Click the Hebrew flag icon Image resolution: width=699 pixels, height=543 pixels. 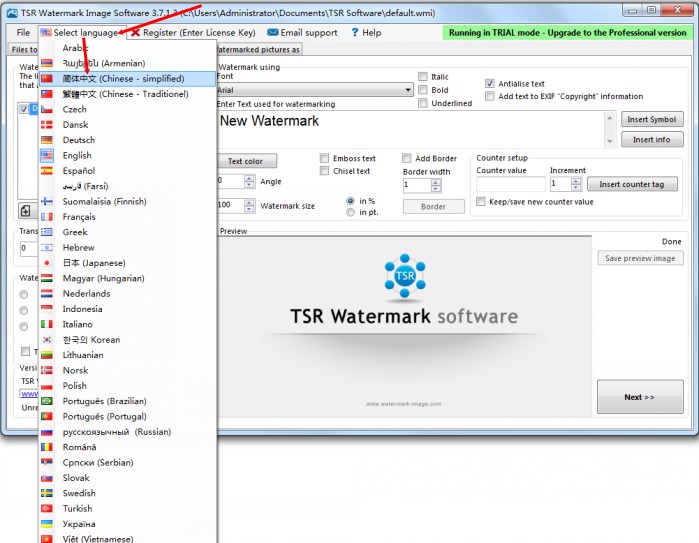click(47, 247)
